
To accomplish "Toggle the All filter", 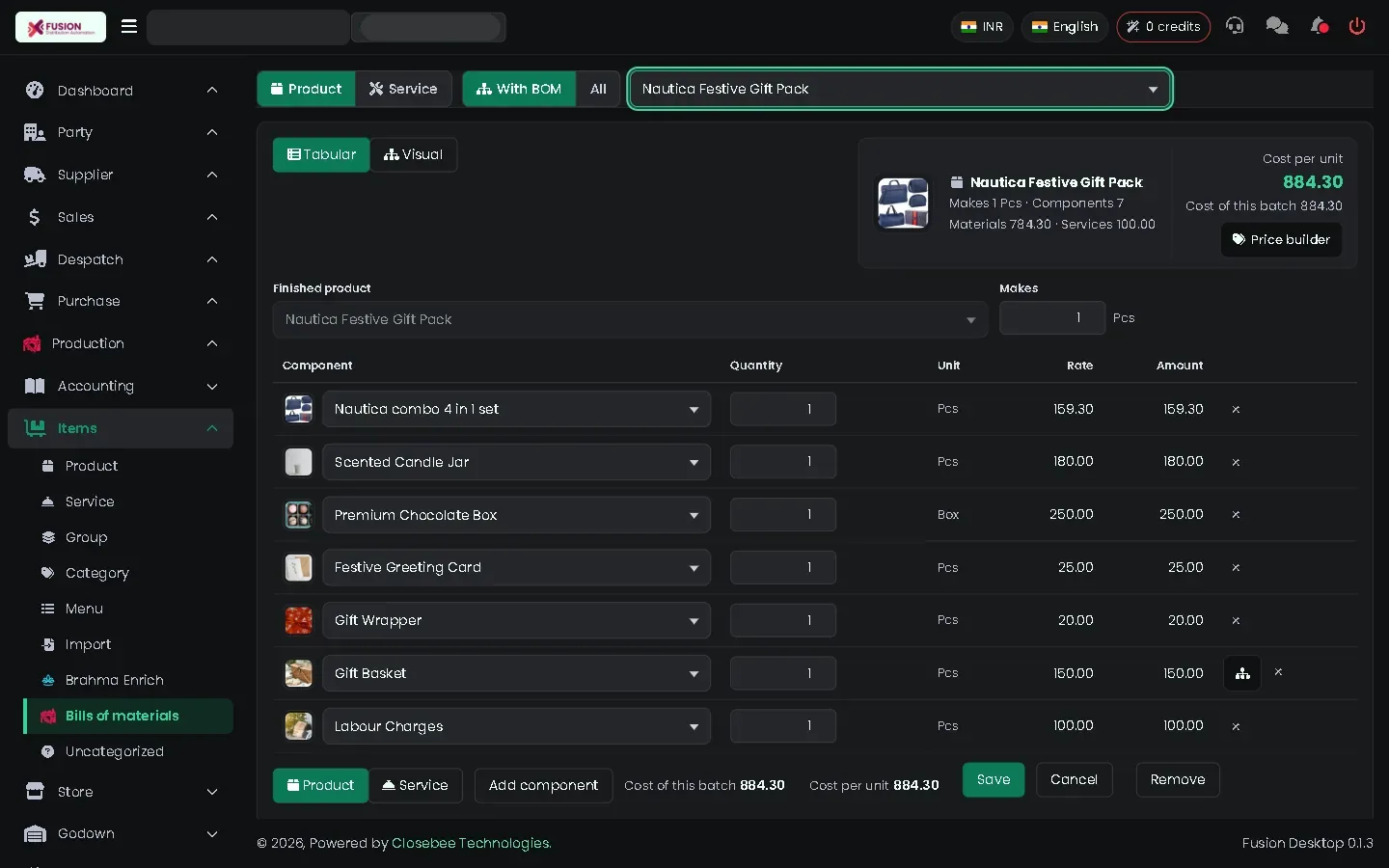I will 598,89.
